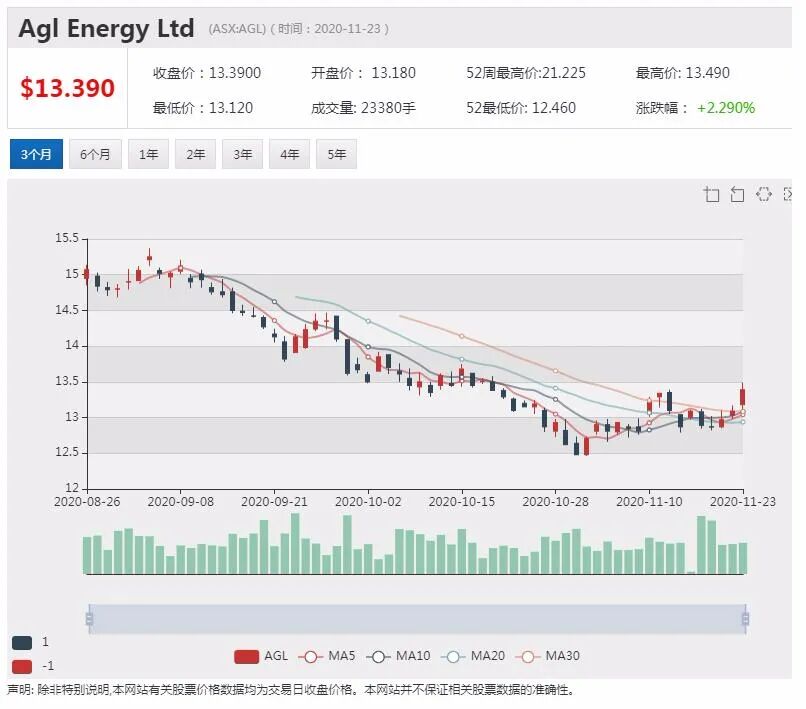Click the left handle of date zoom slider
The width and height of the screenshot is (806, 709).
(x=89, y=619)
